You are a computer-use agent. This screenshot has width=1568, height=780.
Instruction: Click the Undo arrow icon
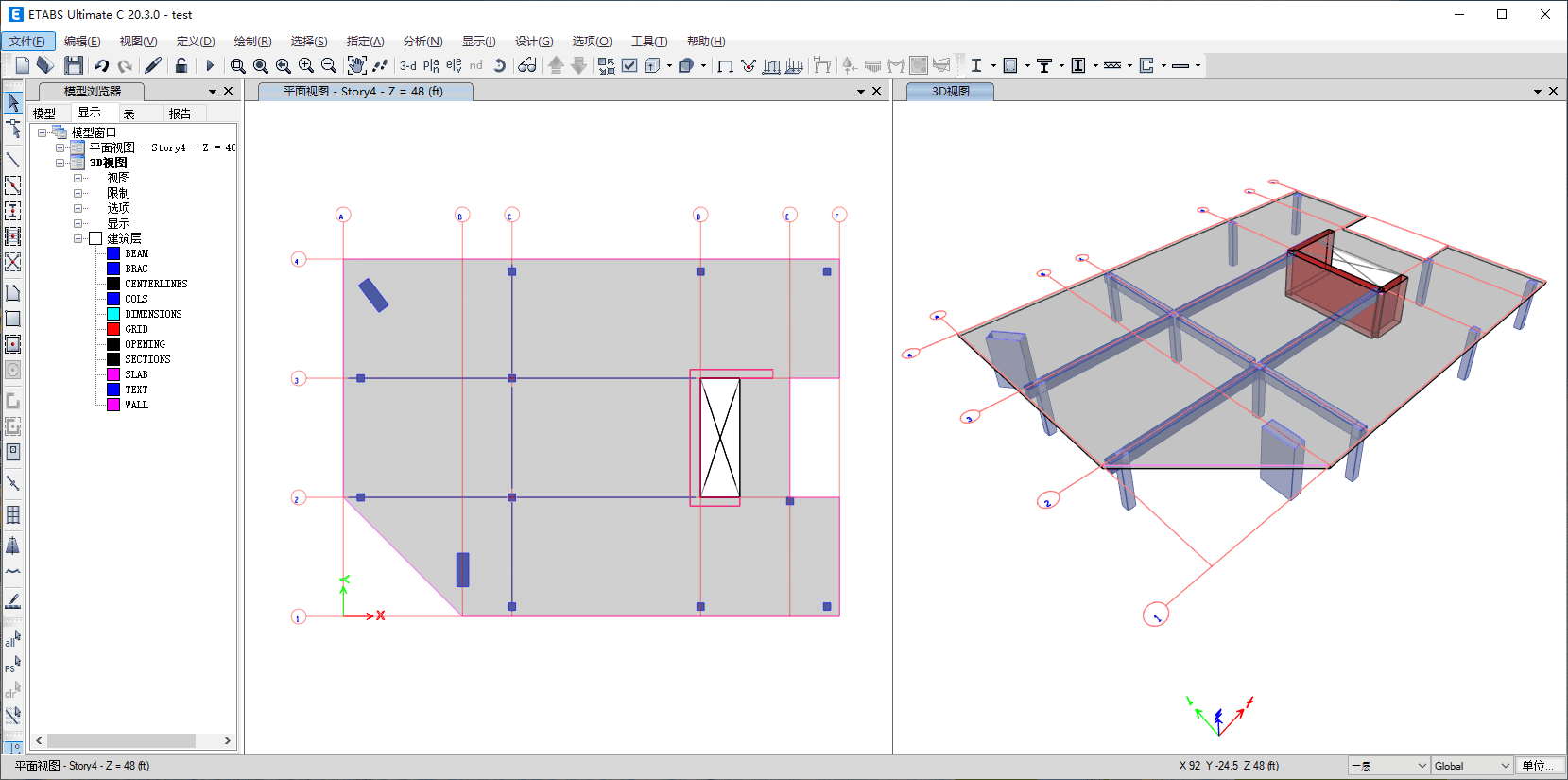[101, 65]
